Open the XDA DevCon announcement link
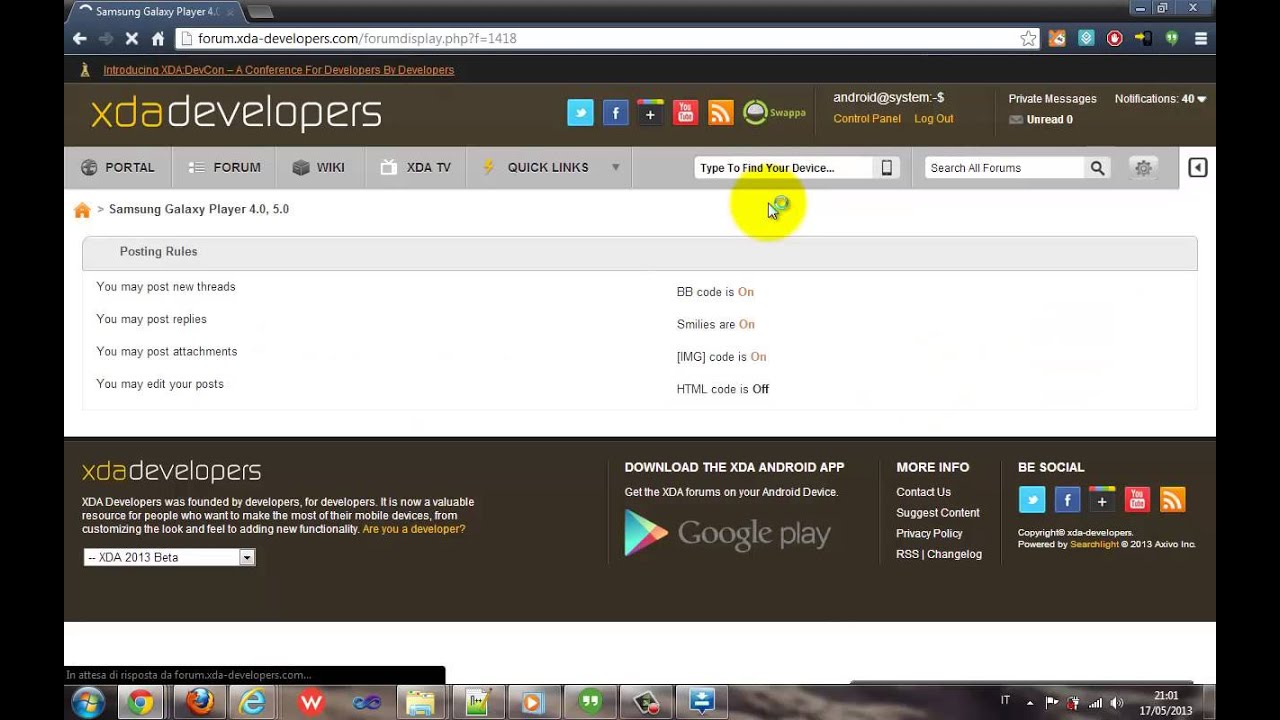Image resolution: width=1280 pixels, height=720 pixels. pyautogui.click(x=279, y=70)
